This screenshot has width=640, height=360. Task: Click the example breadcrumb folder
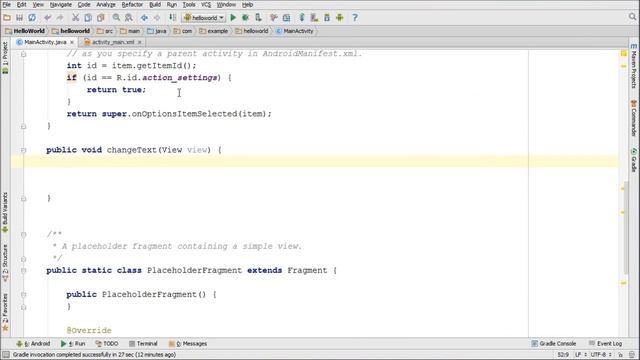(x=213, y=31)
